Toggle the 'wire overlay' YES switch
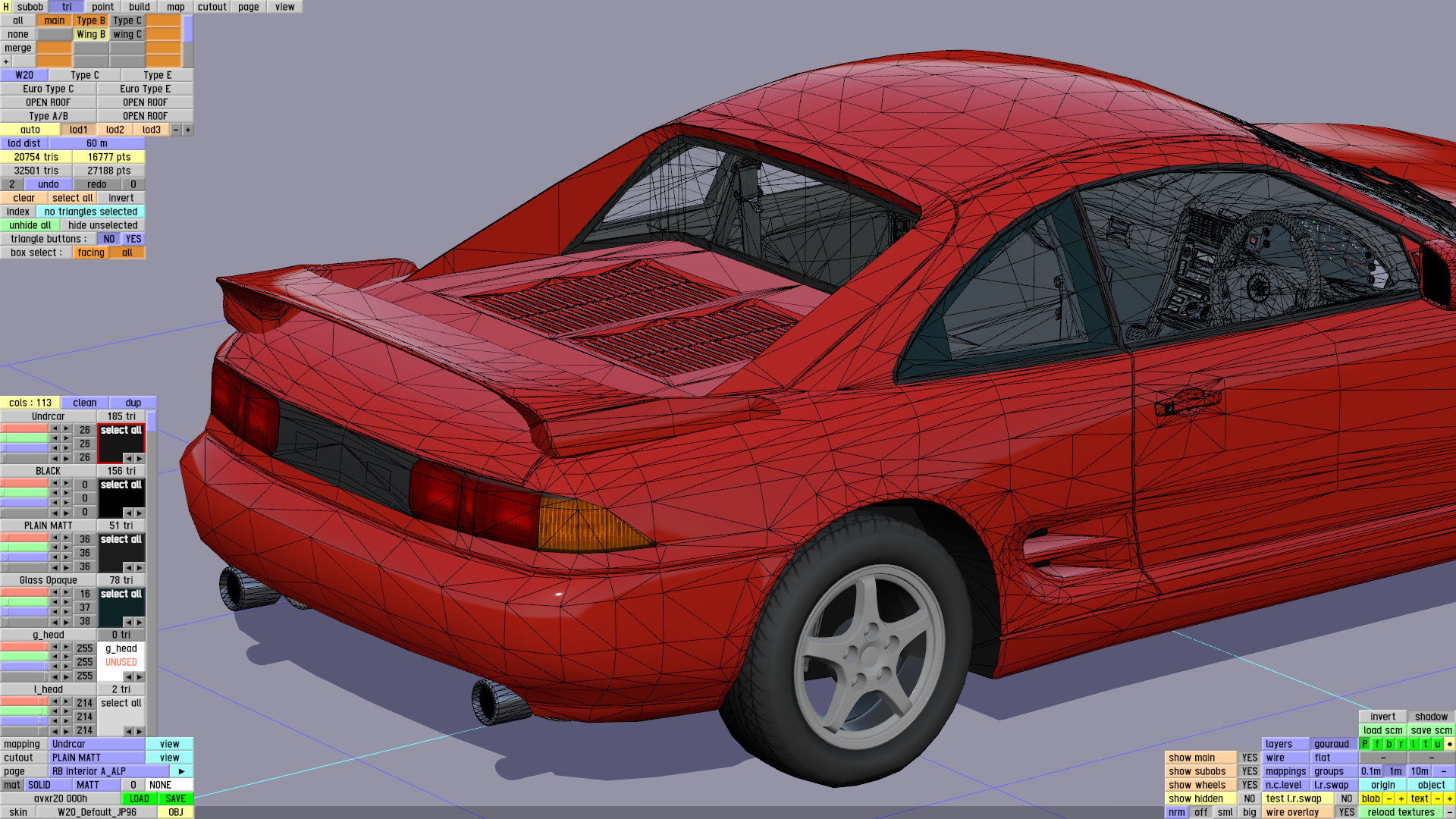The width and height of the screenshot is (1456, 819). 1346,812
